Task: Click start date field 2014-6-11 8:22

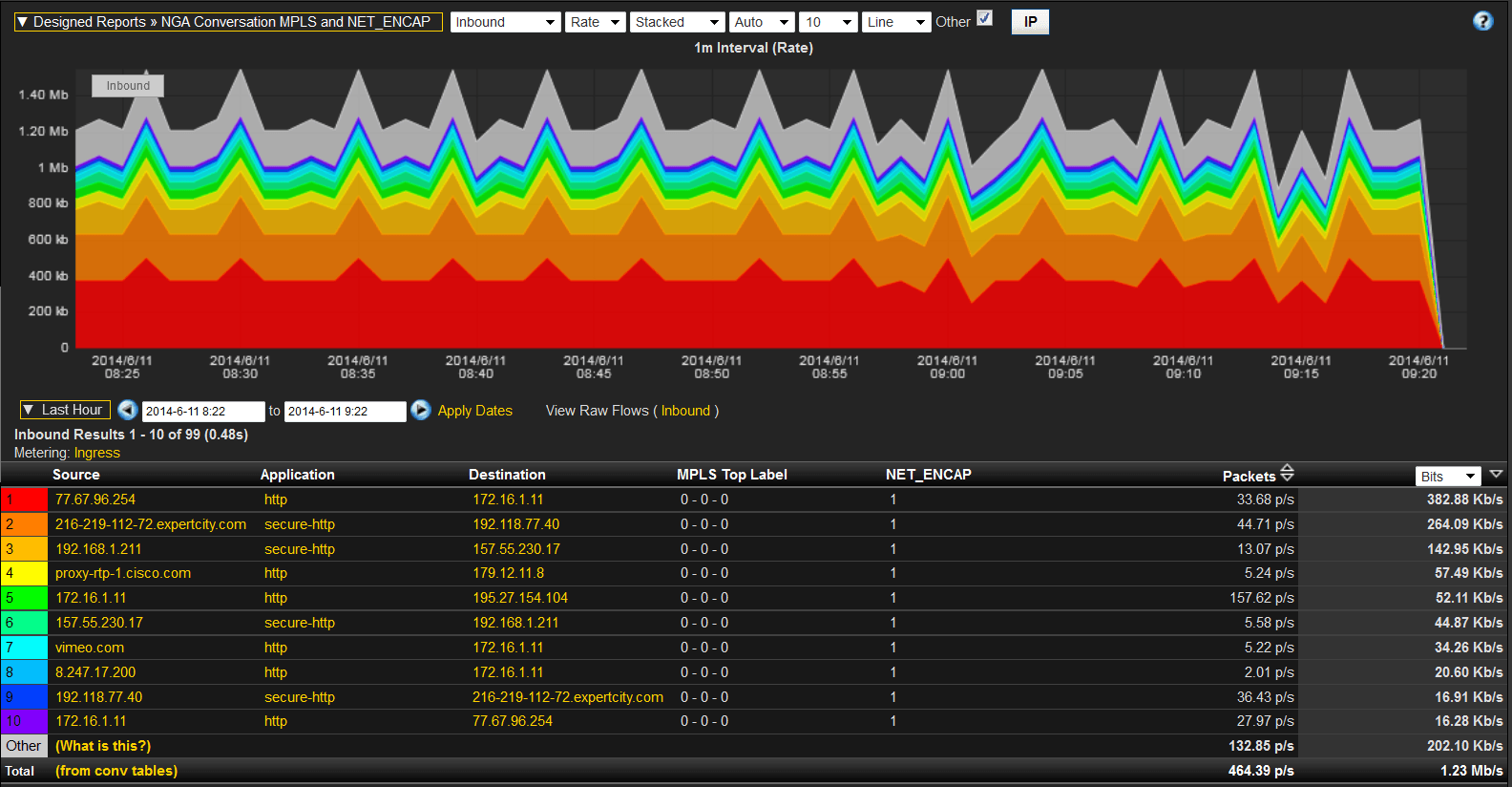Action: (x=203, y=411)
